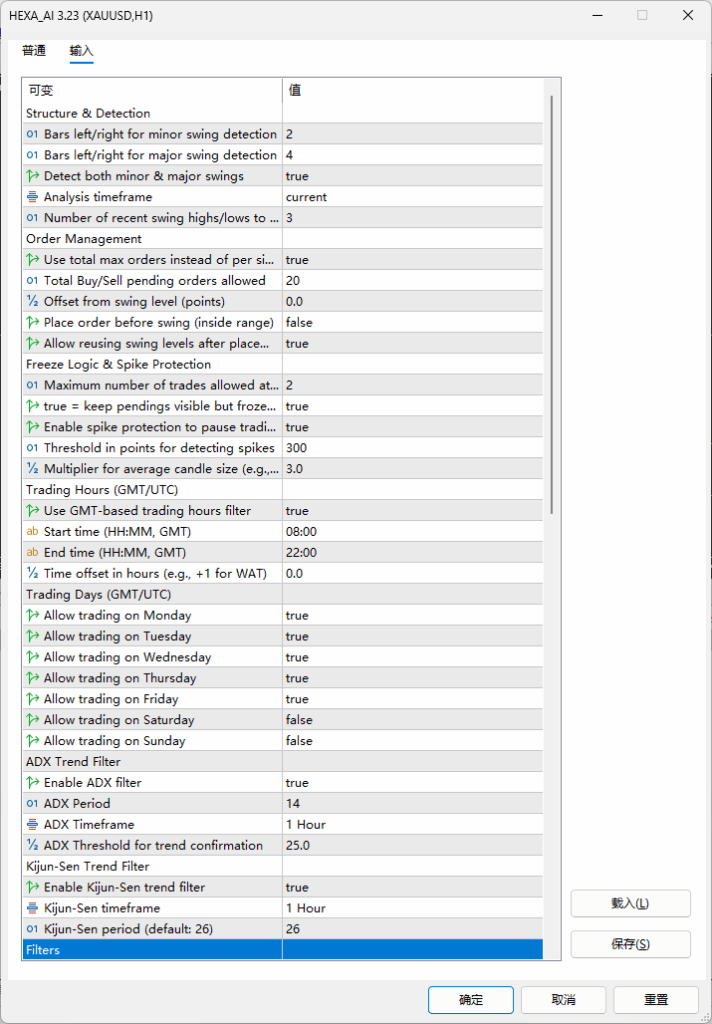Click the fraction icon beside 'Offset from swing level'
The height and width of the screenshot is (1024, 712).
point(32,302)
